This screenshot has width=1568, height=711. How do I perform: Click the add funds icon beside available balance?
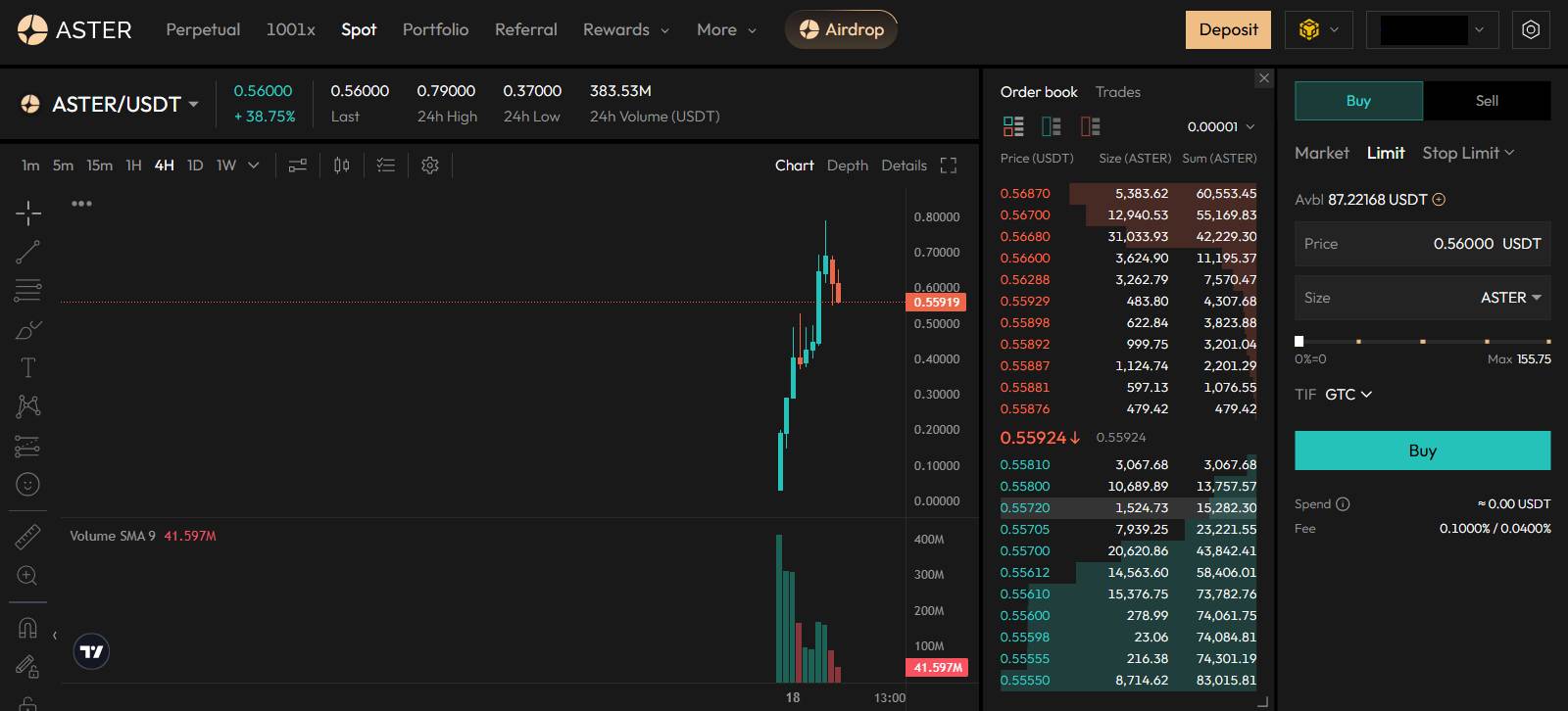click(1439, 200)
